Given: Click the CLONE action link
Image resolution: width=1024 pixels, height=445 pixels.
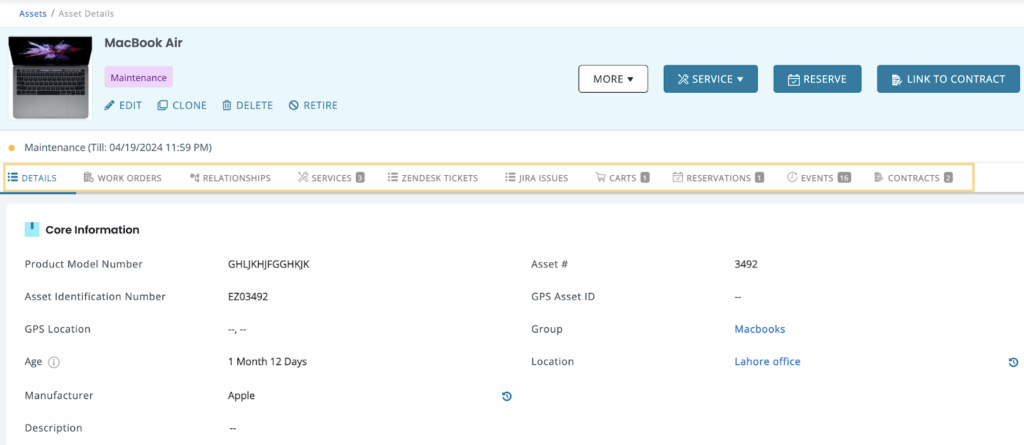Looking at the screenshot, I should coord(182,105).
